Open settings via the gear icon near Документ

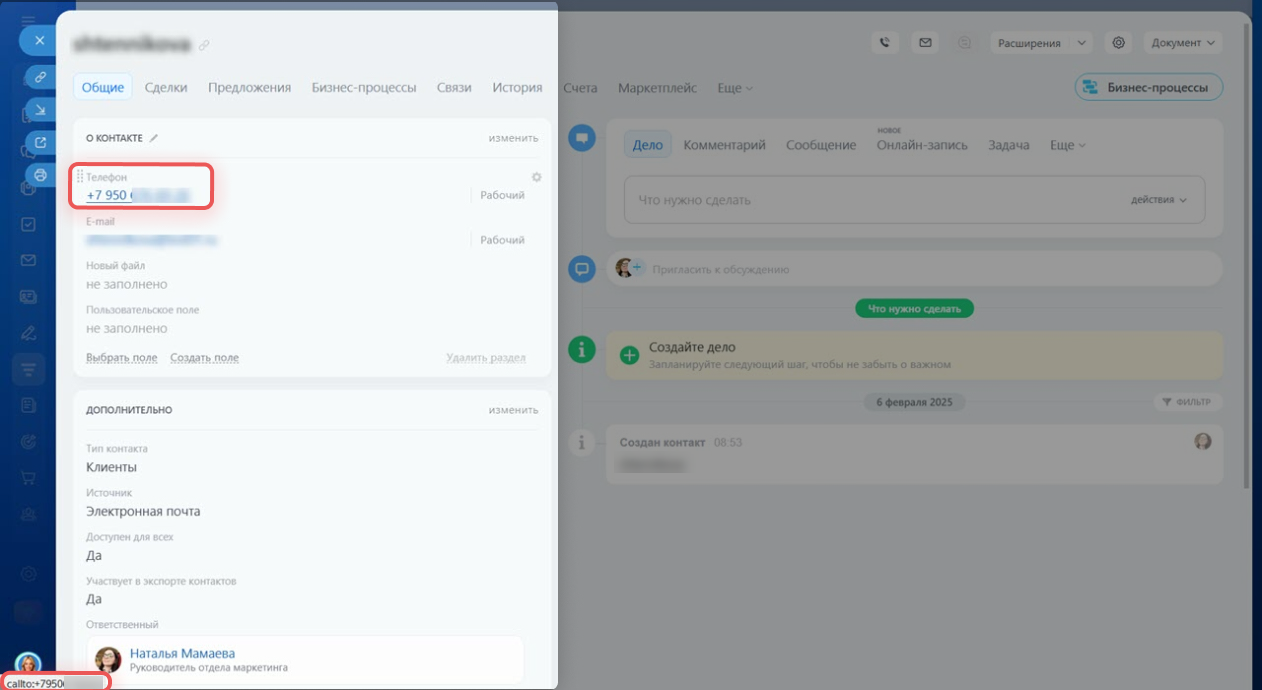[x=1119, y=43]
